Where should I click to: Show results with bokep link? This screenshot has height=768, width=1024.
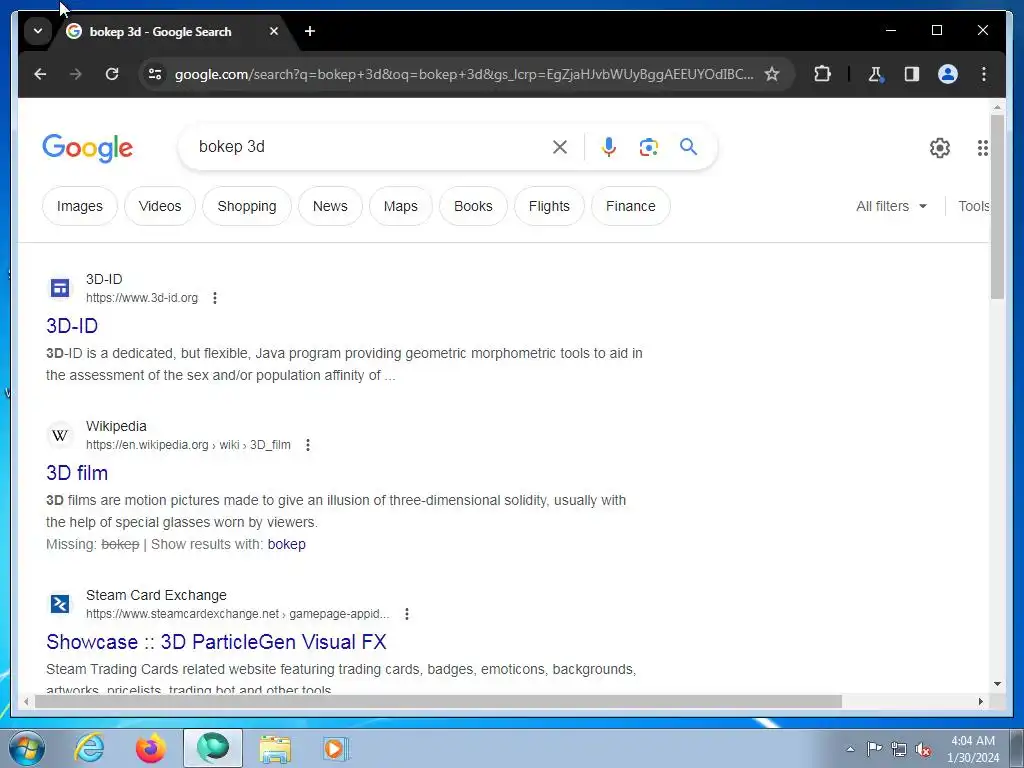287,544
